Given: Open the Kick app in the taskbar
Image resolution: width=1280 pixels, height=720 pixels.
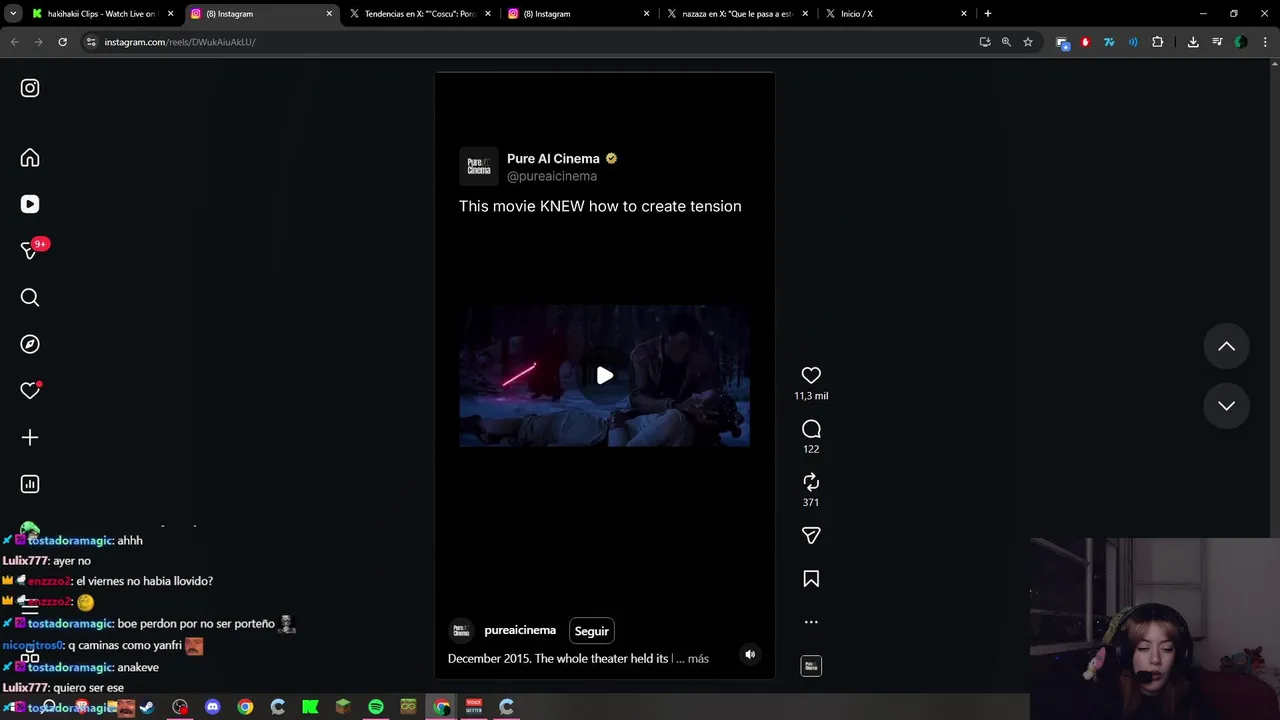Looking at the screenshot, I should [x=310, y=707].
